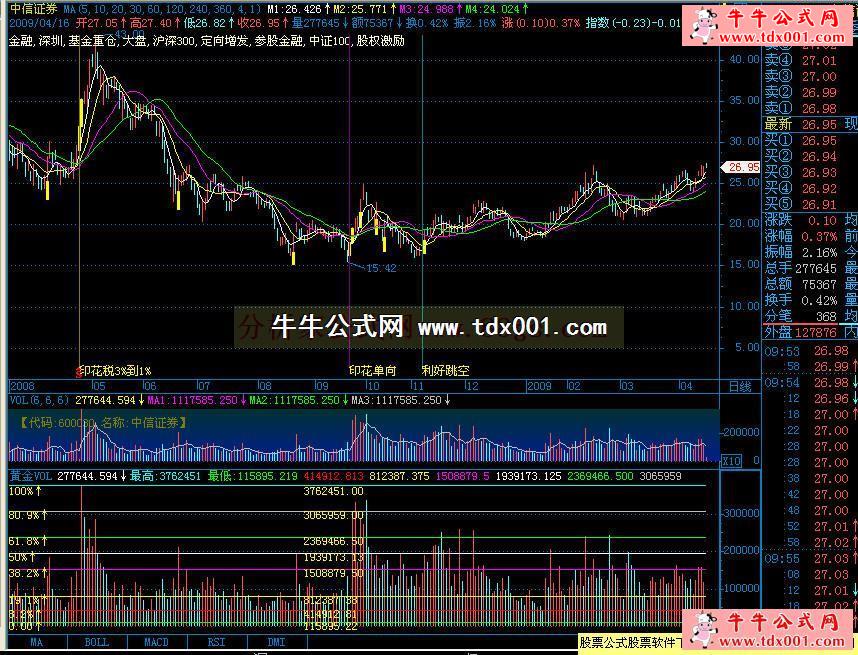The width and height of the screenshot is (858, 655).
Task: Click the X10 volume scale label
Action: (x=731, y=461)
